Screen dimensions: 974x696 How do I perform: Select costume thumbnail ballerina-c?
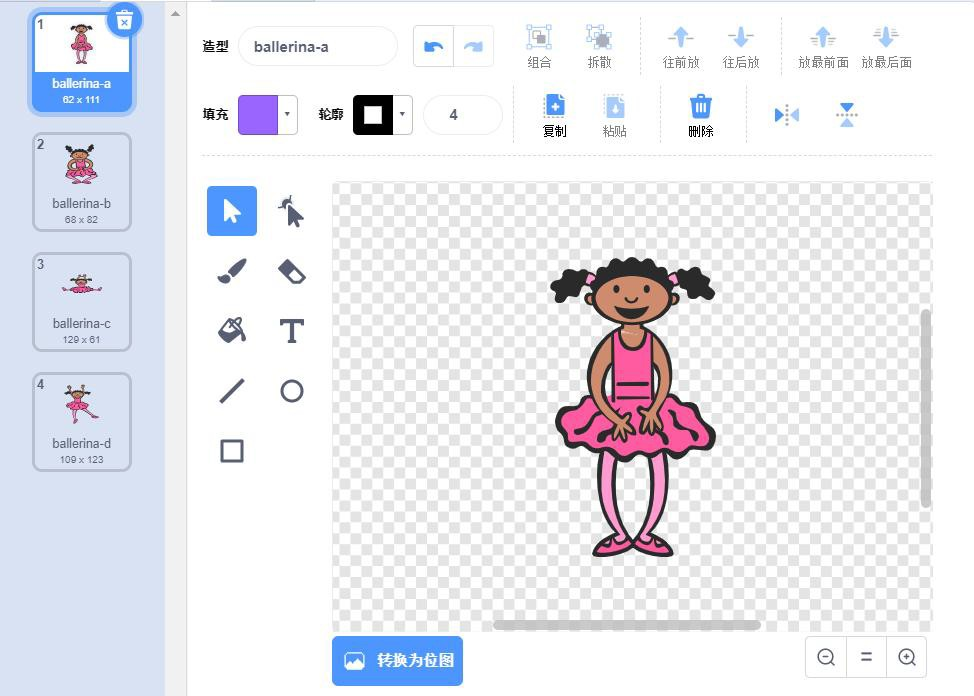tap(81, 302)
